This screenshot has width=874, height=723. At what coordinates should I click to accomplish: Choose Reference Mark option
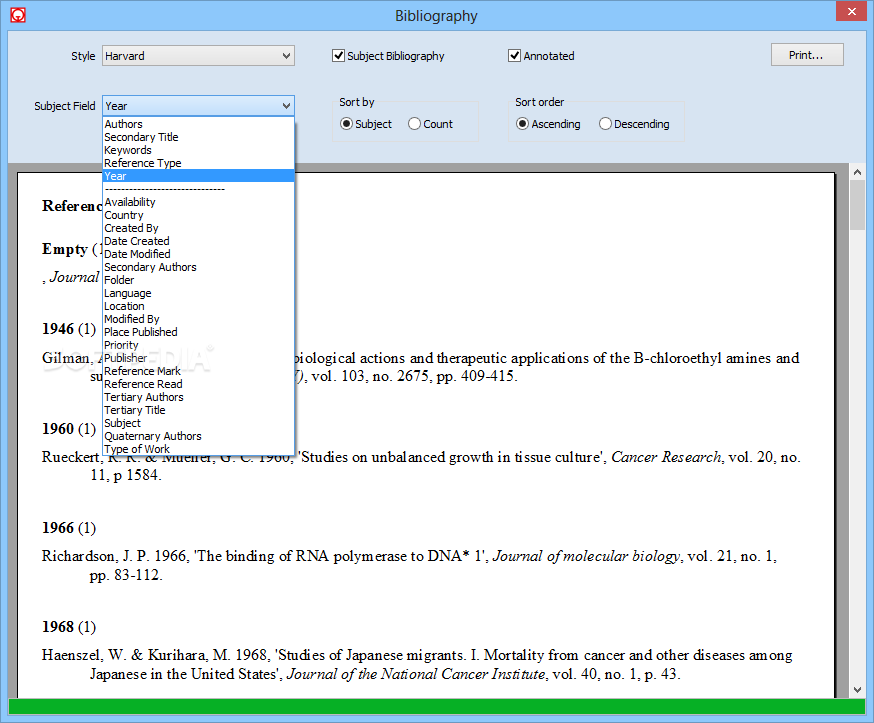coord(198,371)
